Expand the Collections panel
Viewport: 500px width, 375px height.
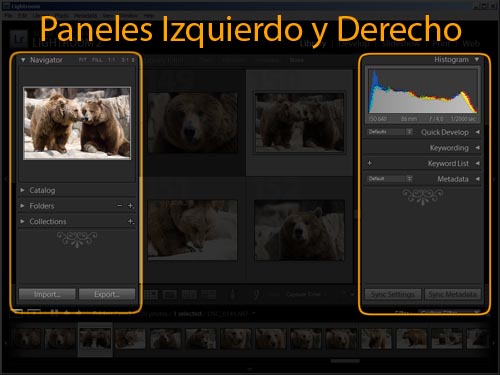(22, 221)
